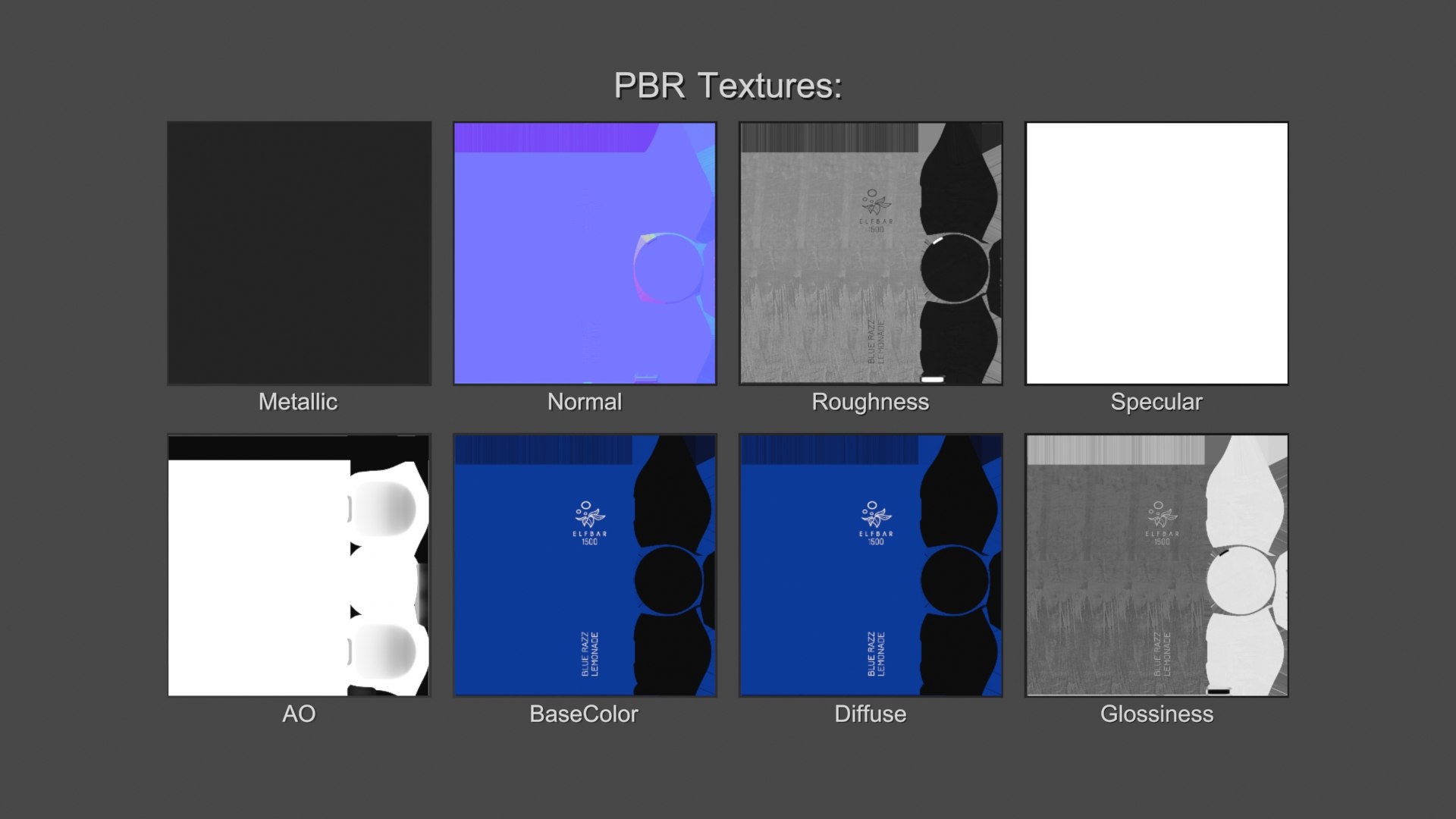Select the Metallic texture thumbnail
The height and width of the screenshot is (819, 1456).
(x=299, y=253)
